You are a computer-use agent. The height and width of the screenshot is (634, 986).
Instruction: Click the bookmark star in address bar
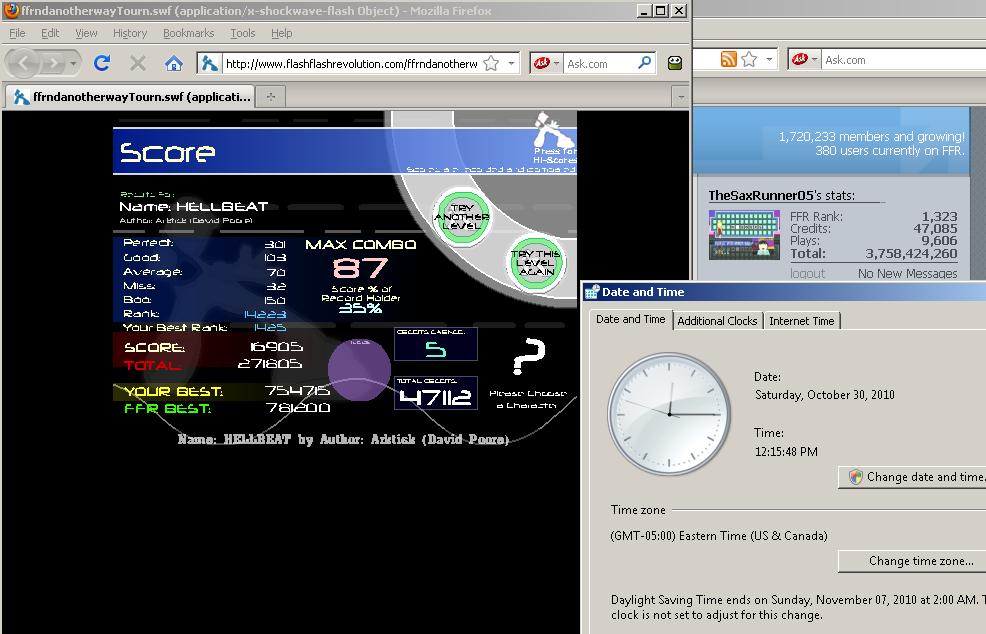[x=492, y=63]
